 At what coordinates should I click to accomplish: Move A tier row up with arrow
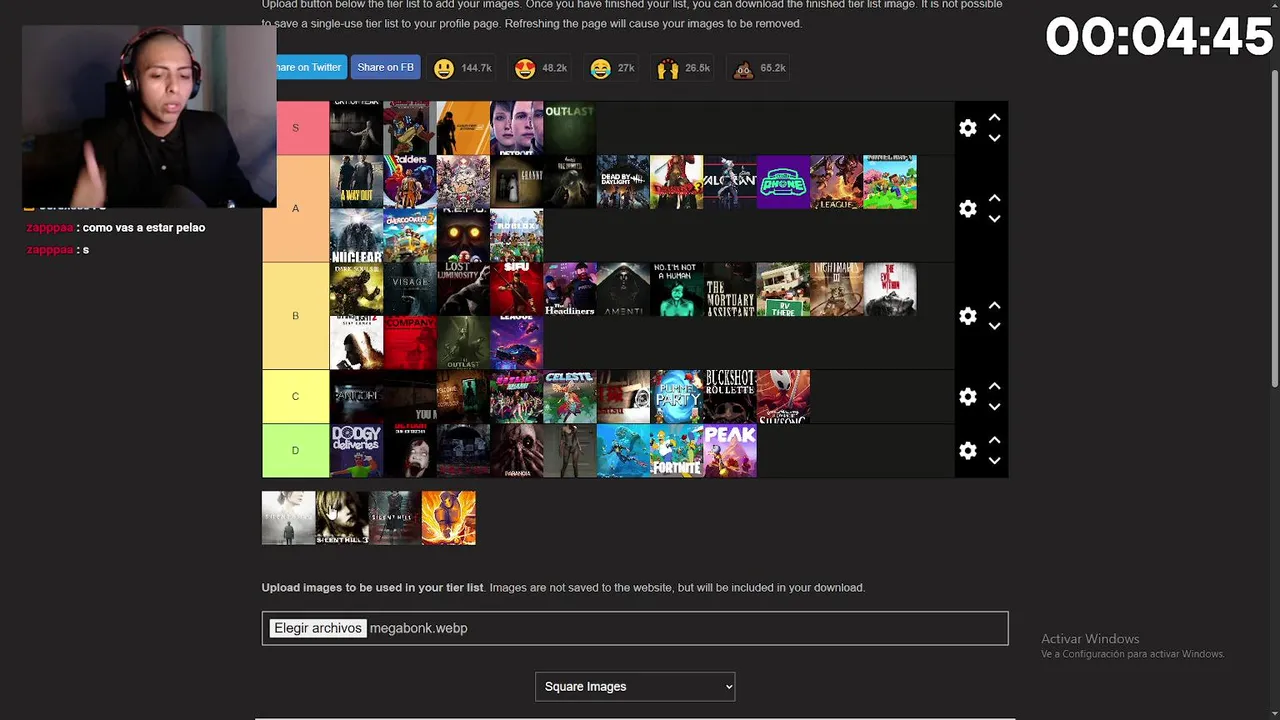point(994,198)
